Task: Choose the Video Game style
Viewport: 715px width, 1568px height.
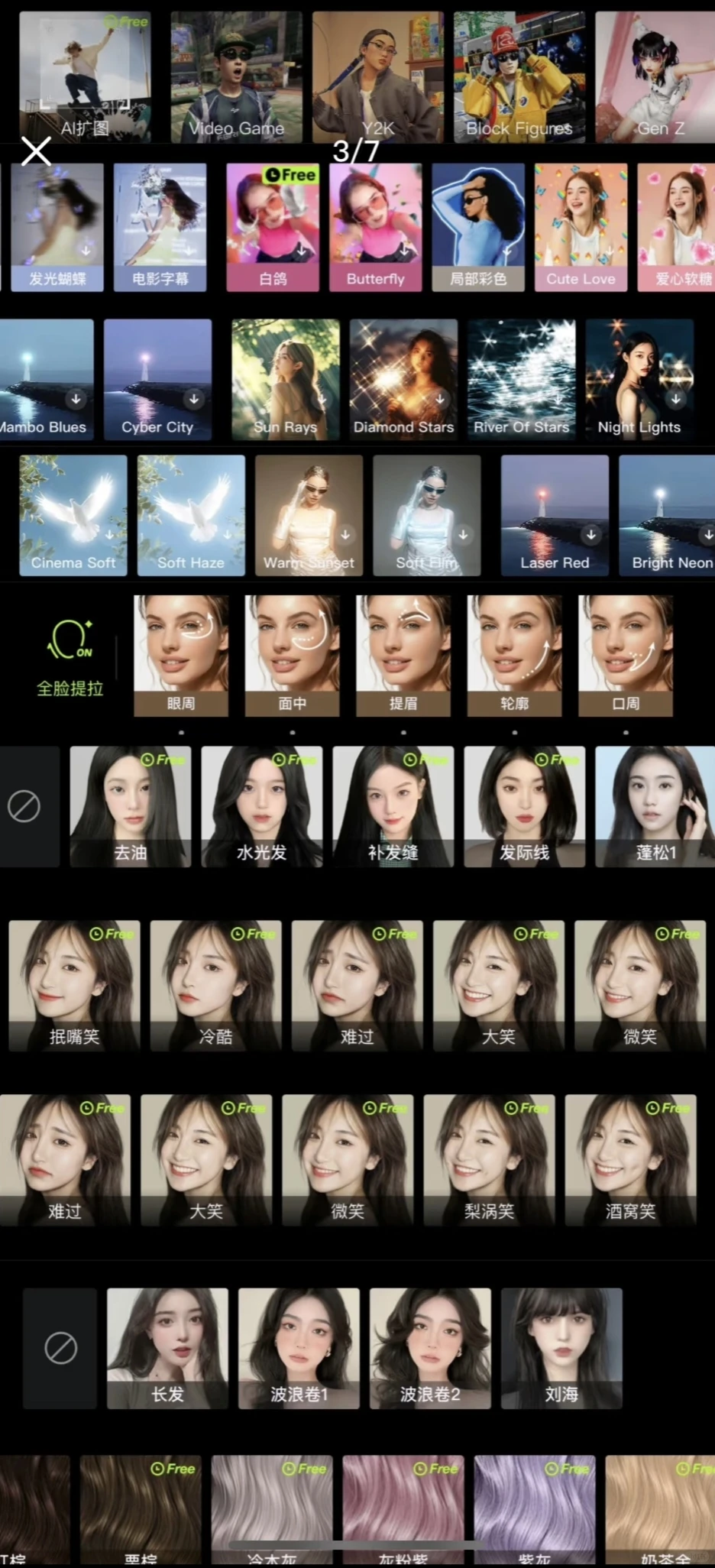Action: (x=236, y=76)
